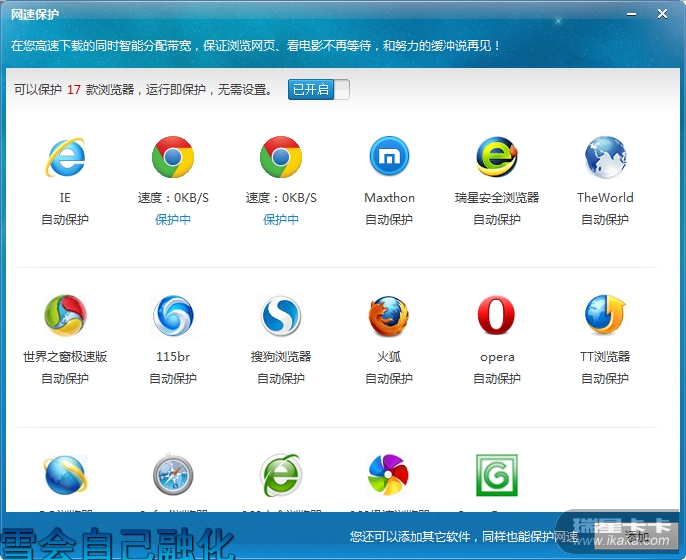Click the green G GreenBrowser icon
686x560 pixels.
click(497, 475)
